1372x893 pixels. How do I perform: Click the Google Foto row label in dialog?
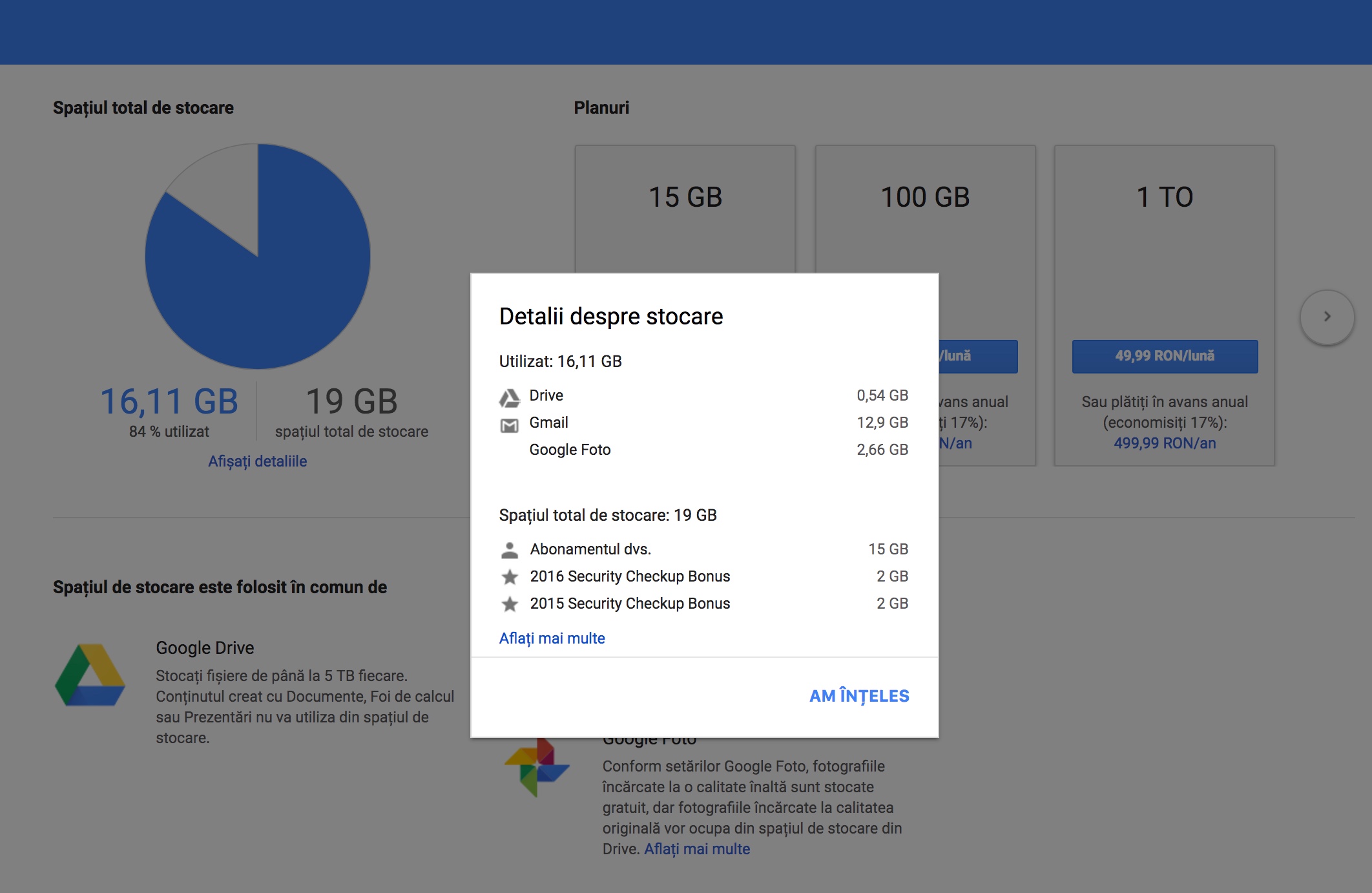pyautogui.click(x=570, y=450)
